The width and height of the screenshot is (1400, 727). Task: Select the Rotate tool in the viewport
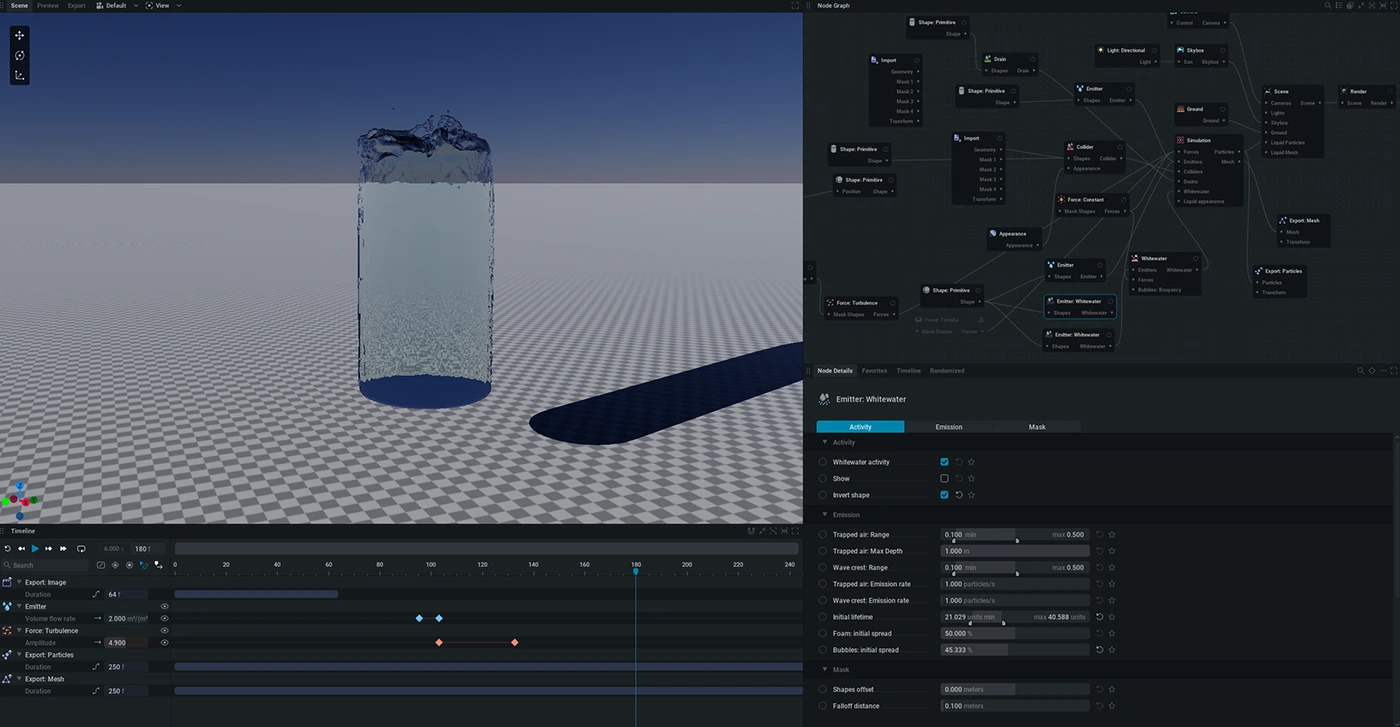[19, 55]
